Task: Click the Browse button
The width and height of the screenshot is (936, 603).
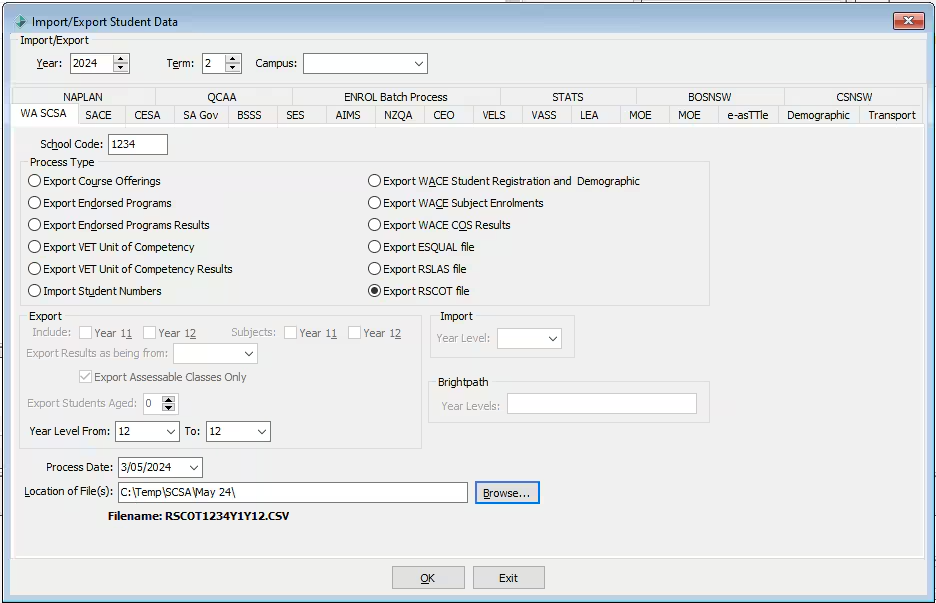Action: 506,492
